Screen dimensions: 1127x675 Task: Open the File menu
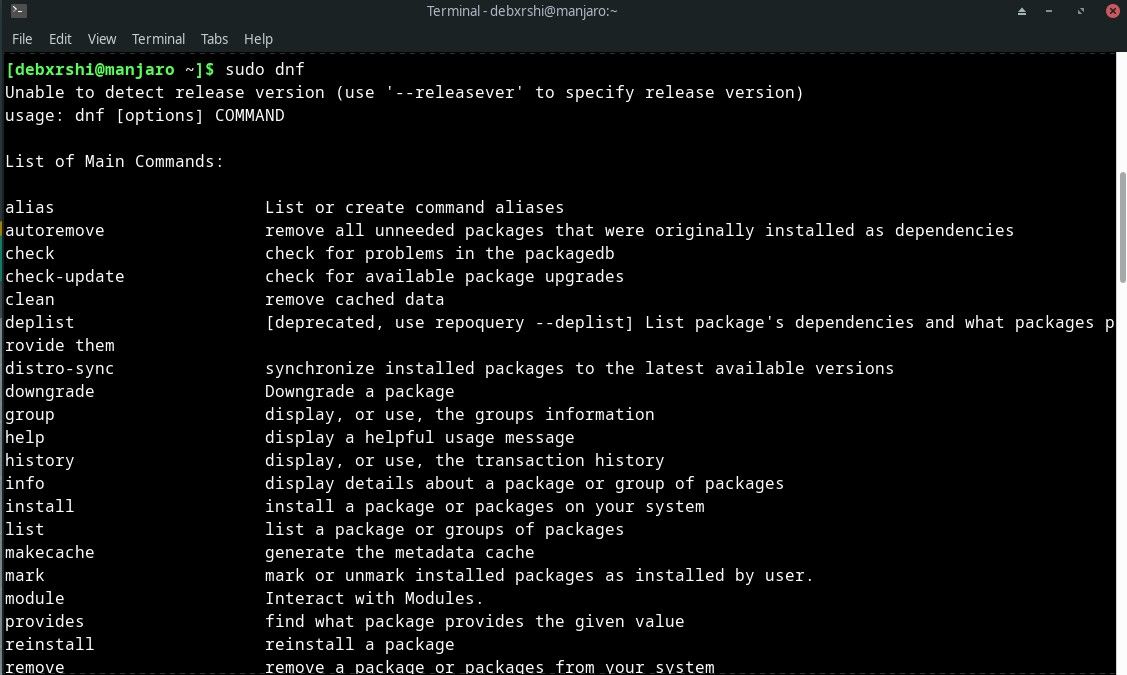(21, 39)
